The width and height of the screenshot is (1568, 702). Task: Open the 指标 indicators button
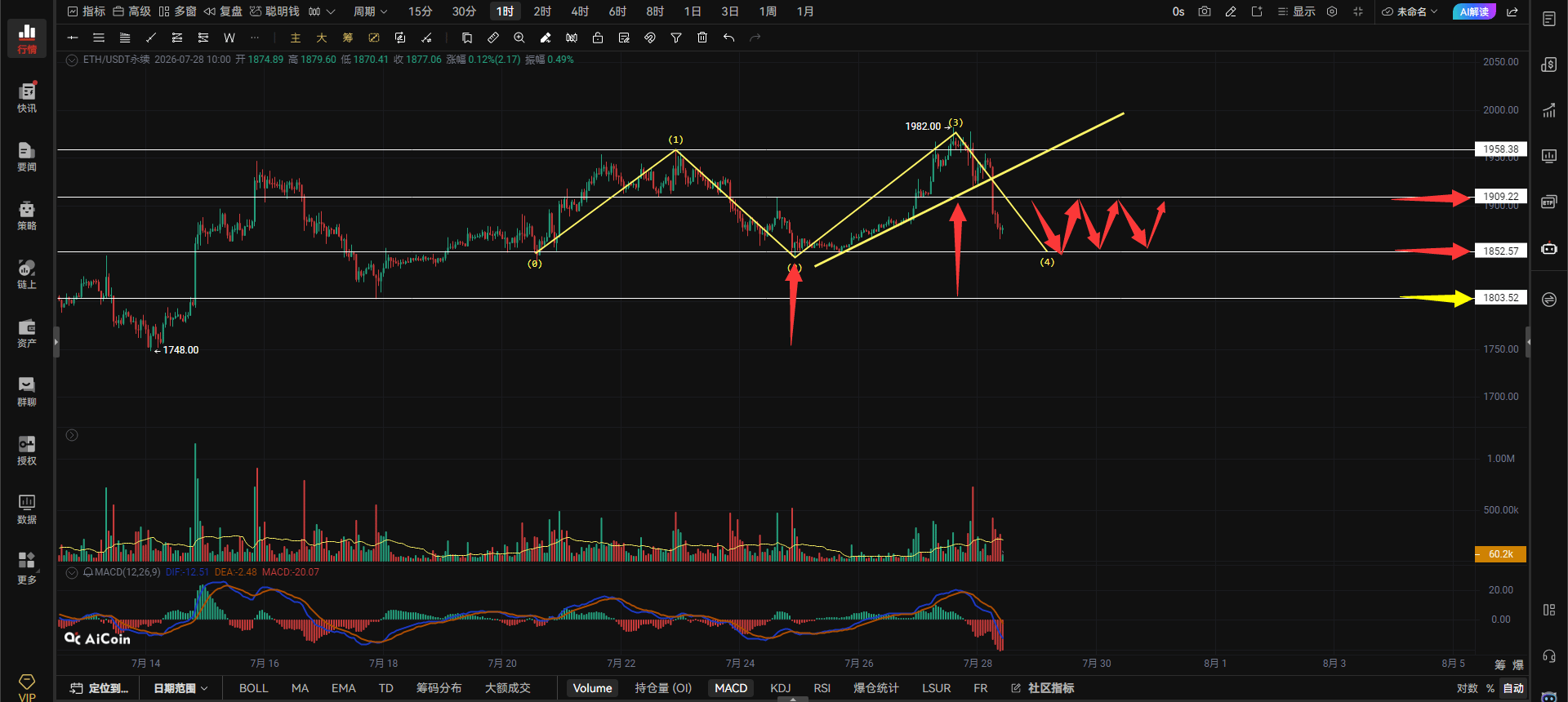pos(87,11)
